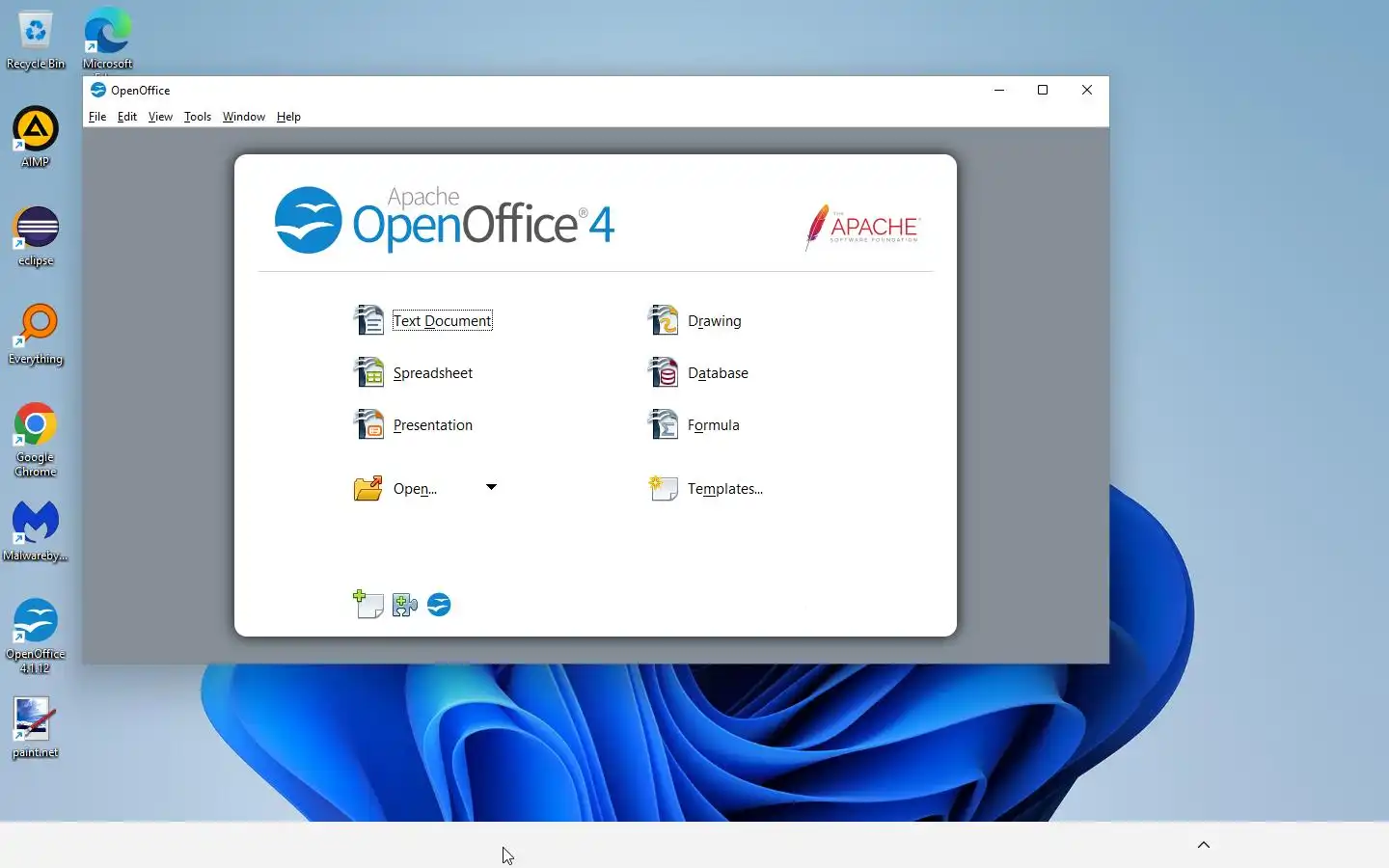The image size is (1389, 868).
Task: Click the Open... button label
Action: point(415,488)
